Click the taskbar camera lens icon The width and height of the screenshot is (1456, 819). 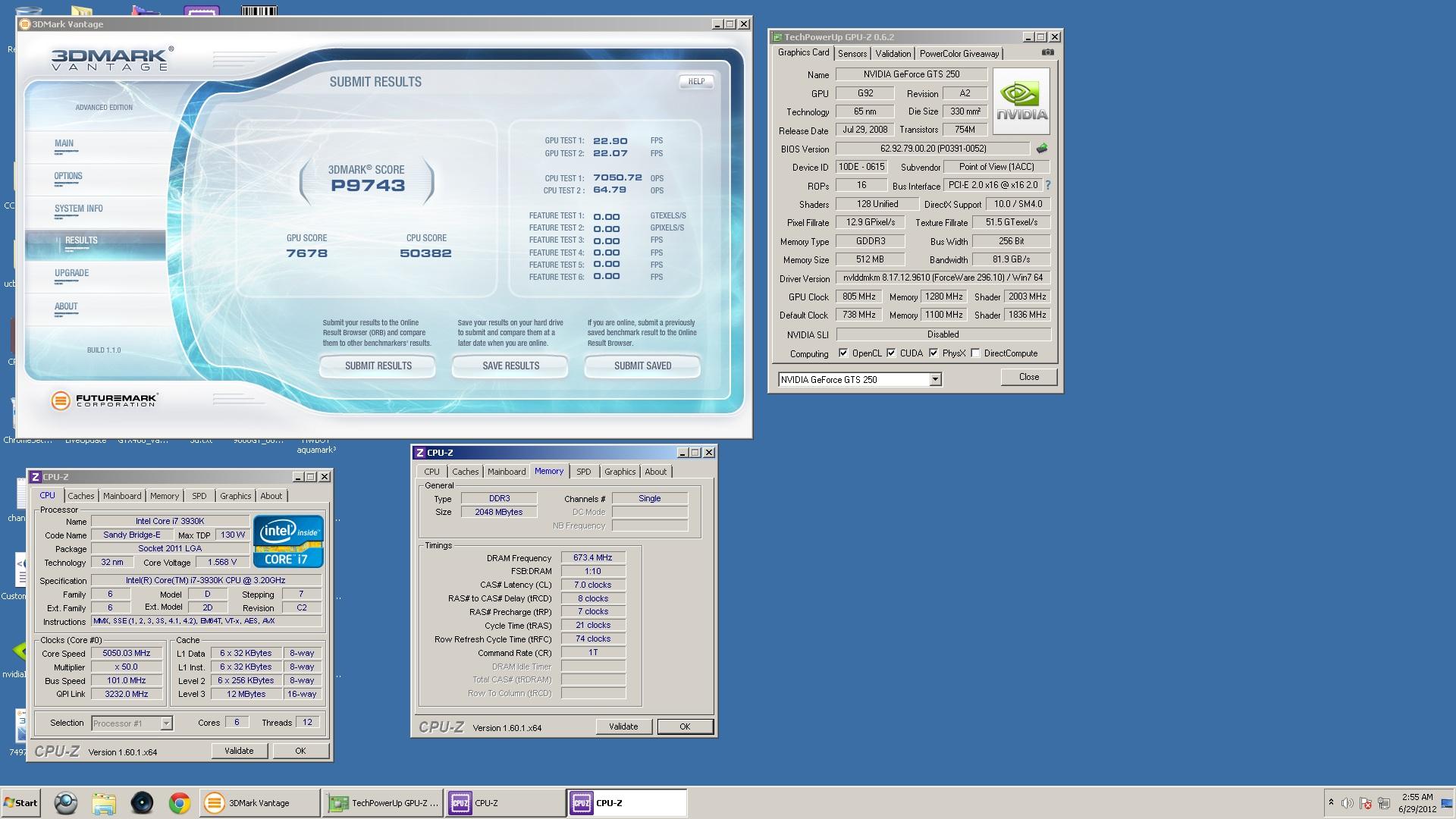[x=142, y=803]
